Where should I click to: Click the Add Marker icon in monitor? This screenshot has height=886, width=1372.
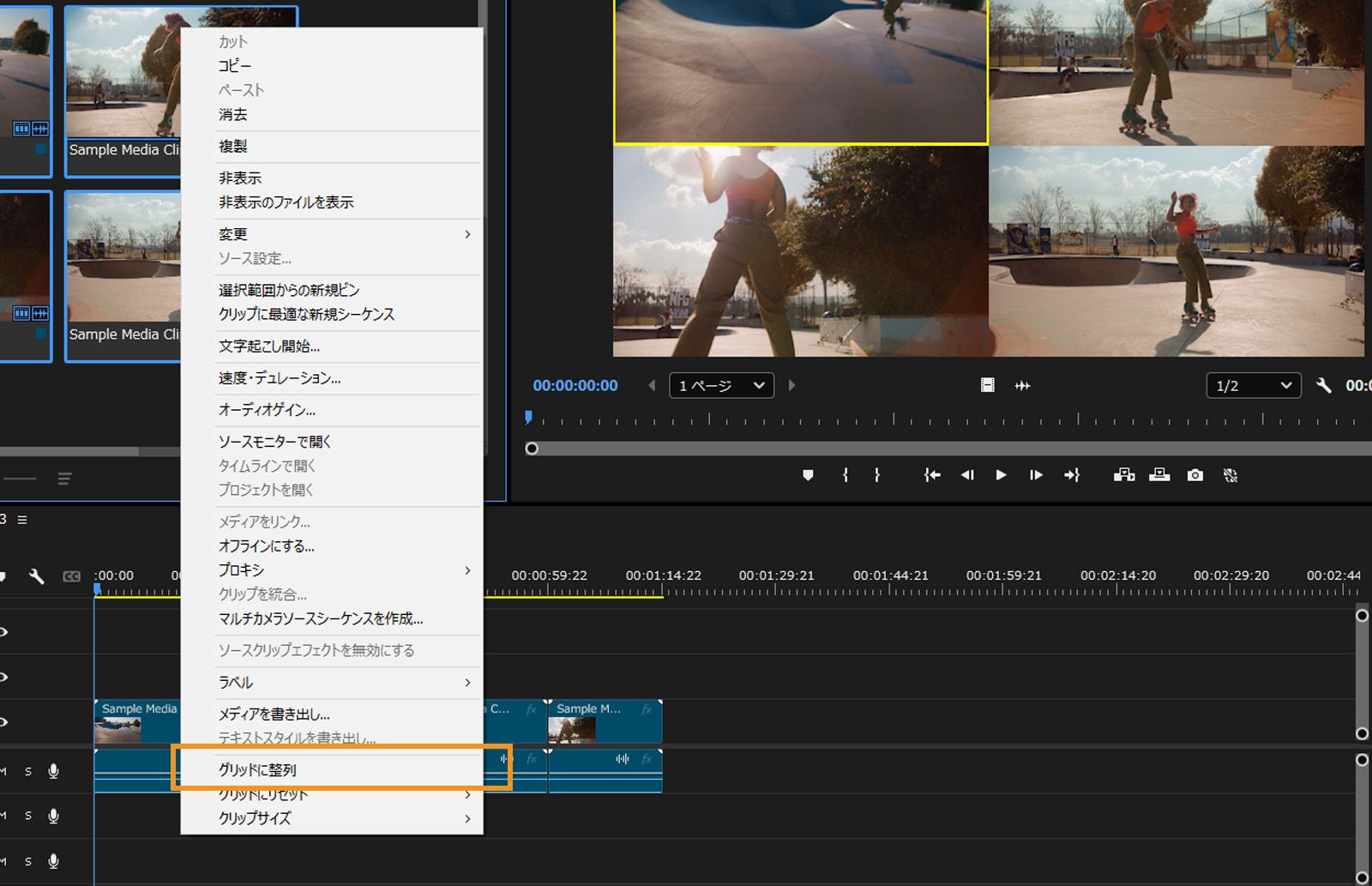pos(808,475)
